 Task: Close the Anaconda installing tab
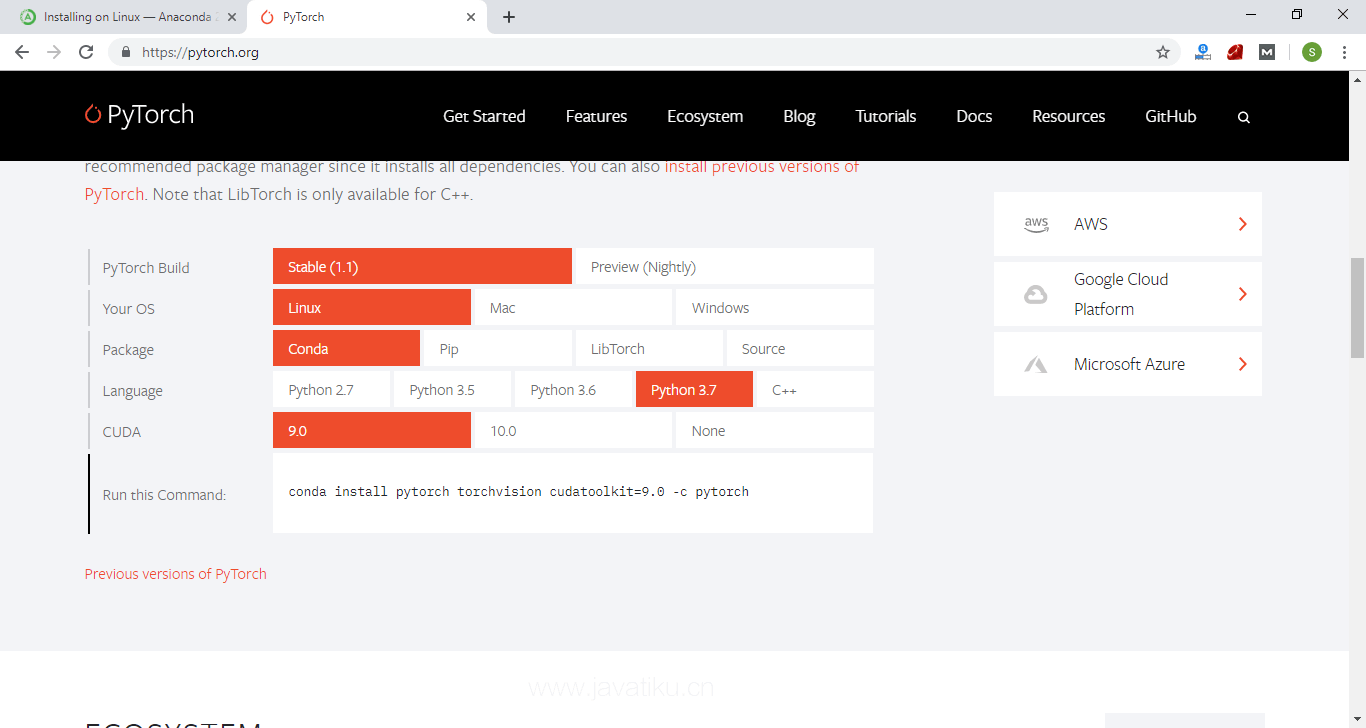[232, 17]
